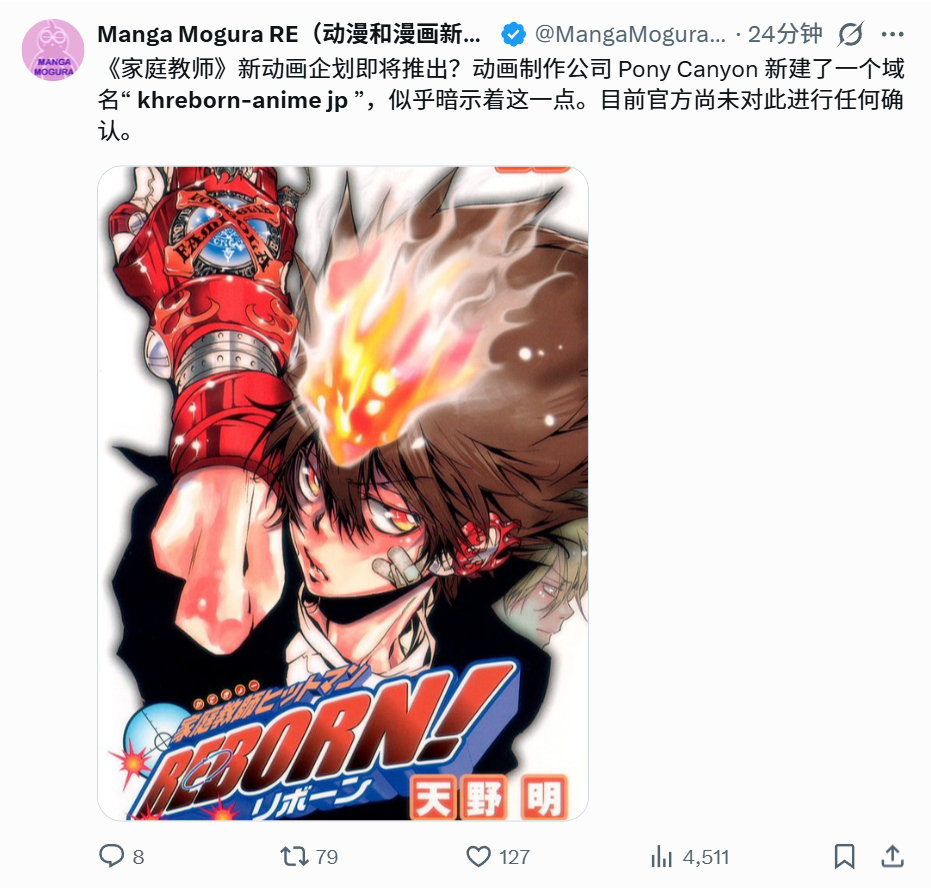This screenshot has width=931, height=888.
Task: Click the Grok explain-post icon
Action: pyautogui.click(x=850, y=34)
